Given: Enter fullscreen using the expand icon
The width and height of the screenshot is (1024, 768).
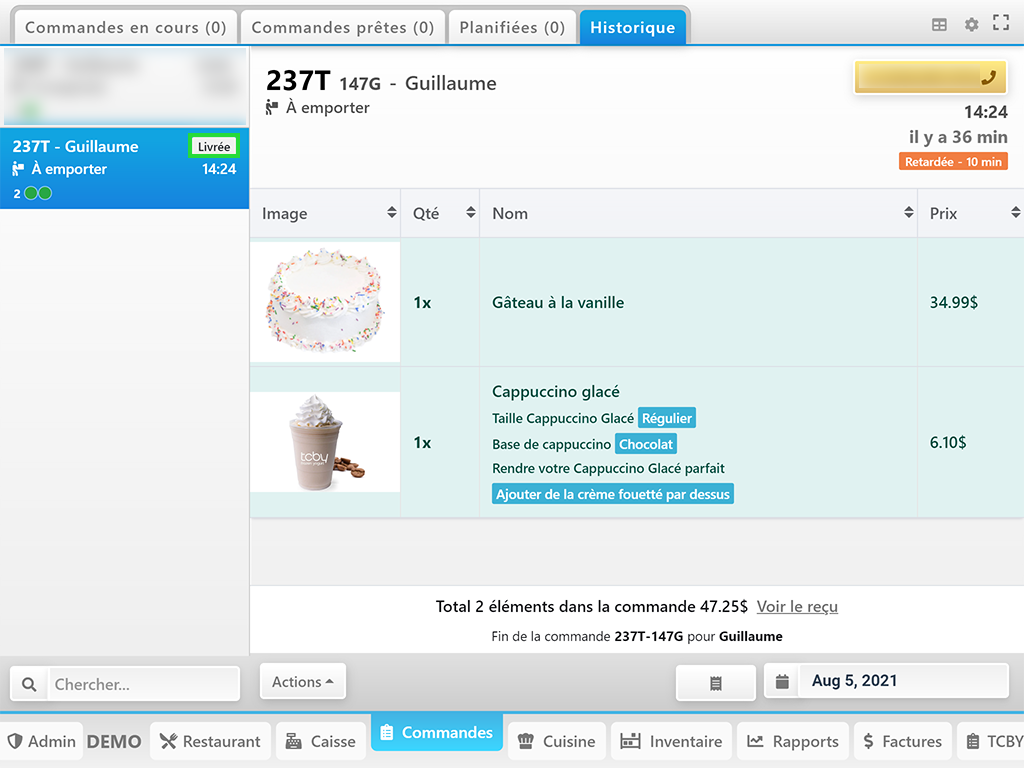Looking at the screenshot, I should tap(1000, 24).
